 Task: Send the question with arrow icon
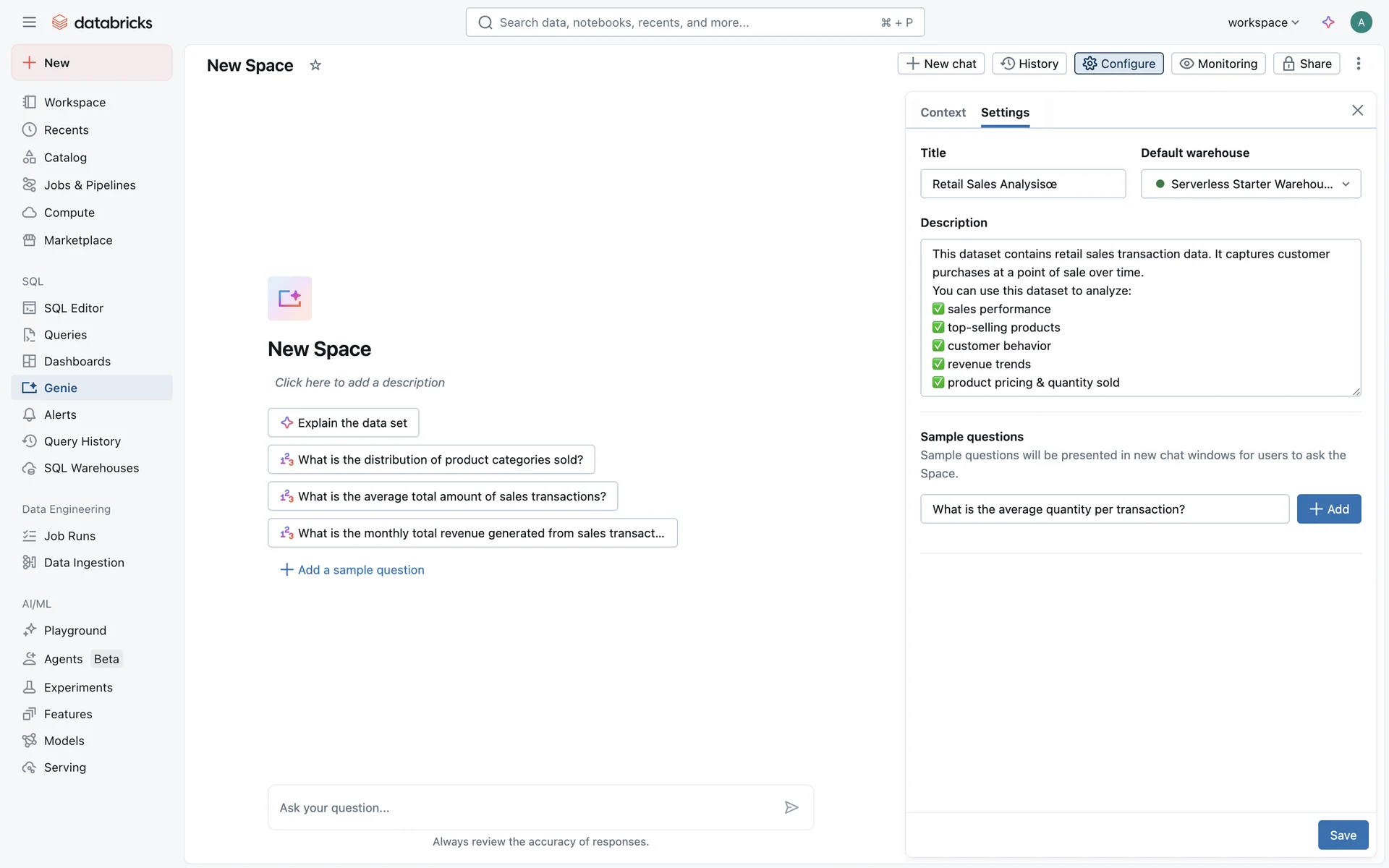[791, 807]
